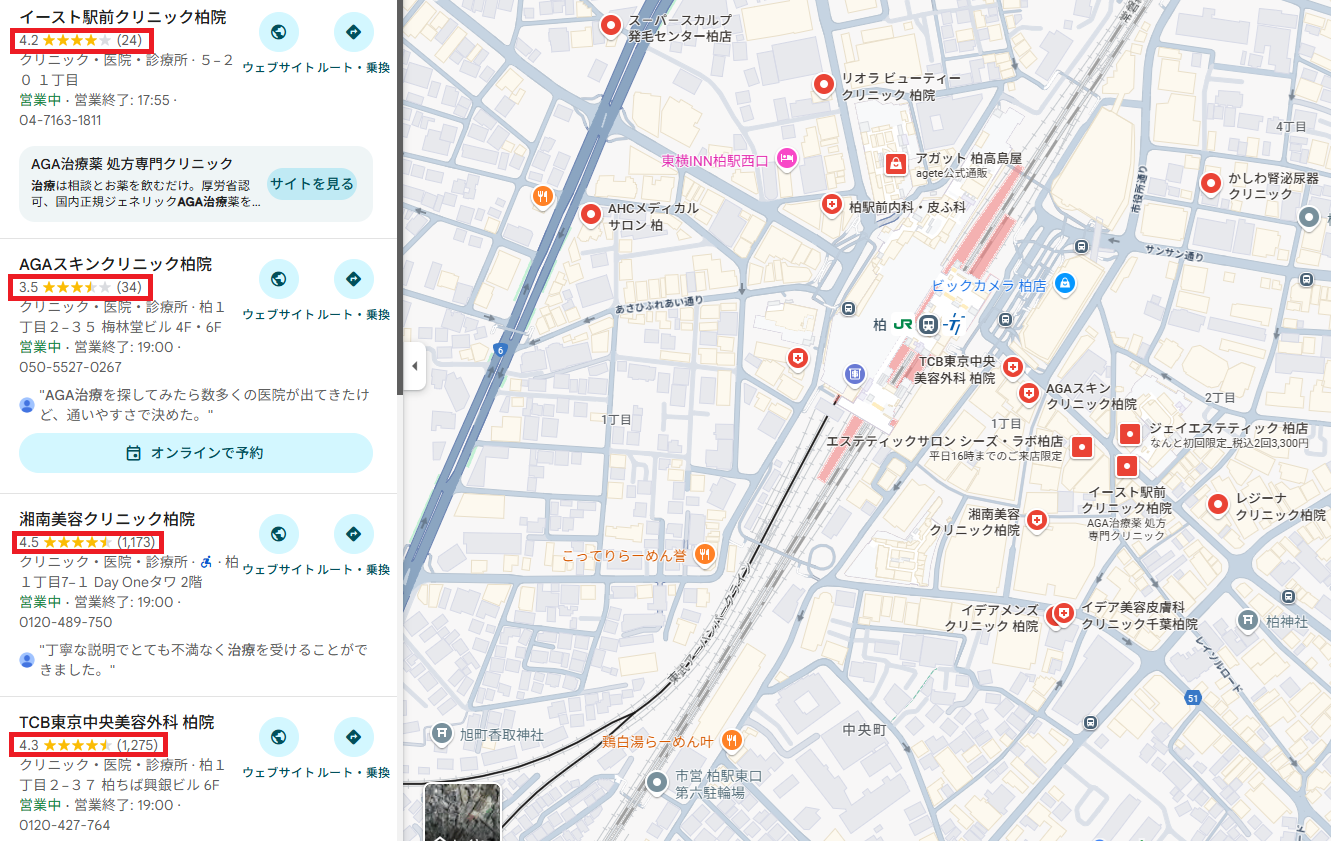Click the review snippet starting "丁寧な説明でとても"
Viewport: 1331px width, 841px height.
pos(204,659)
